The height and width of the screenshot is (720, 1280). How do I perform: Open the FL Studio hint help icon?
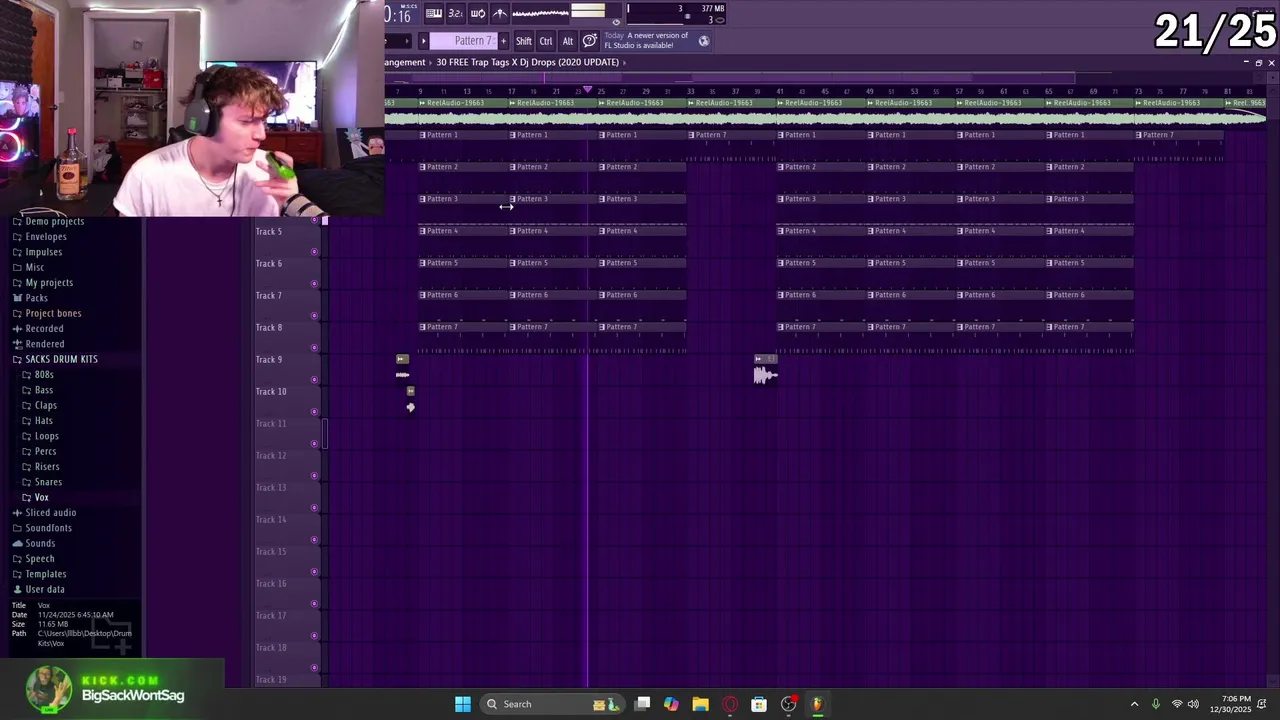(590, 41)
